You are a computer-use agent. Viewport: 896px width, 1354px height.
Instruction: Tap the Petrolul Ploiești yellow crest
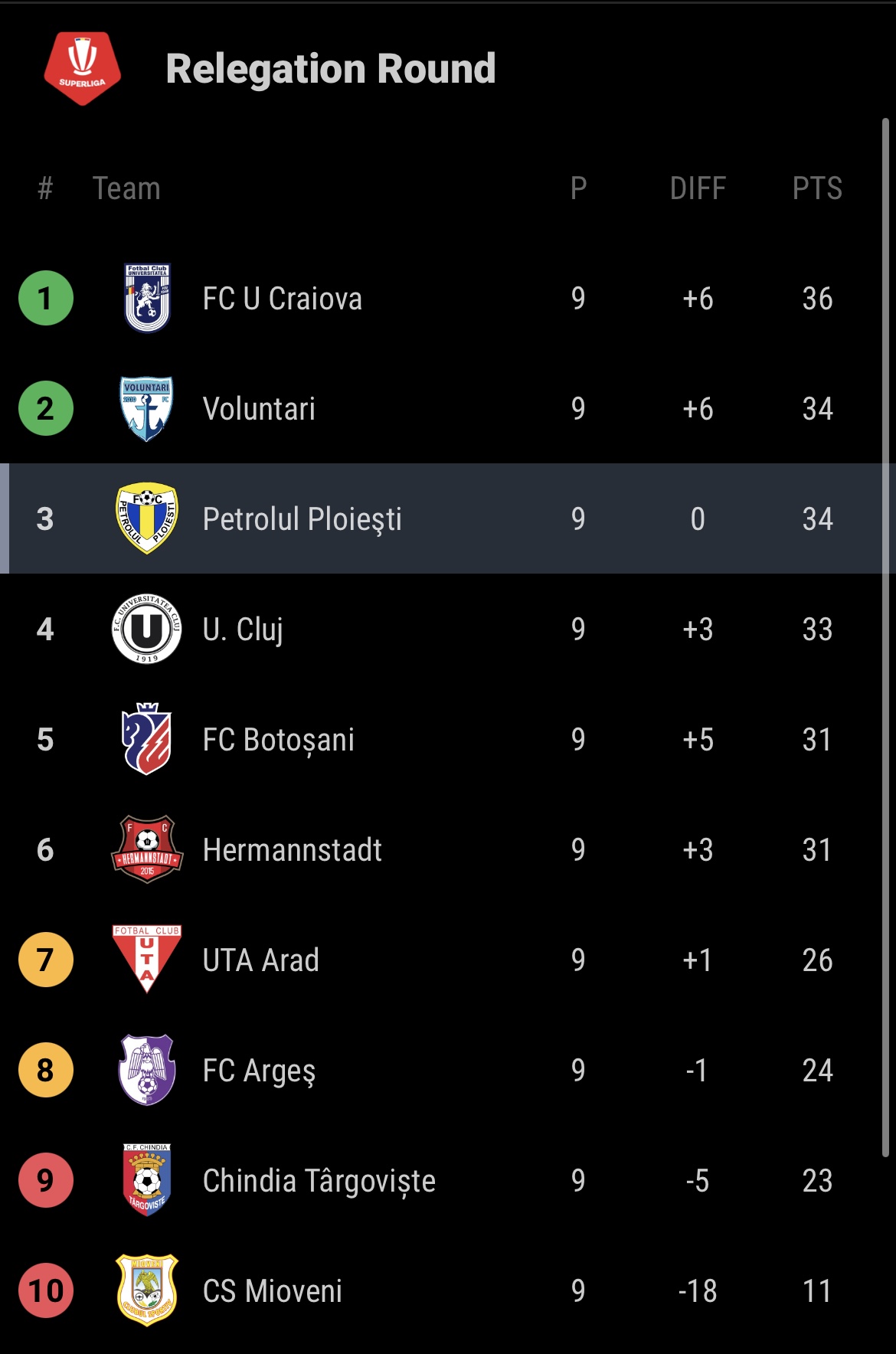click(x=147, y=518)
